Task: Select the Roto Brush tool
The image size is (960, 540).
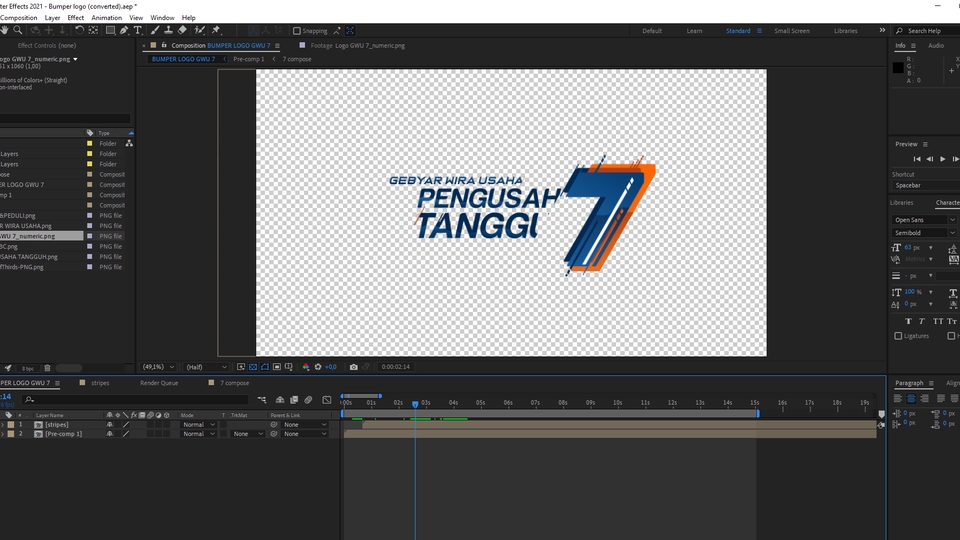Action: [200, 30]
